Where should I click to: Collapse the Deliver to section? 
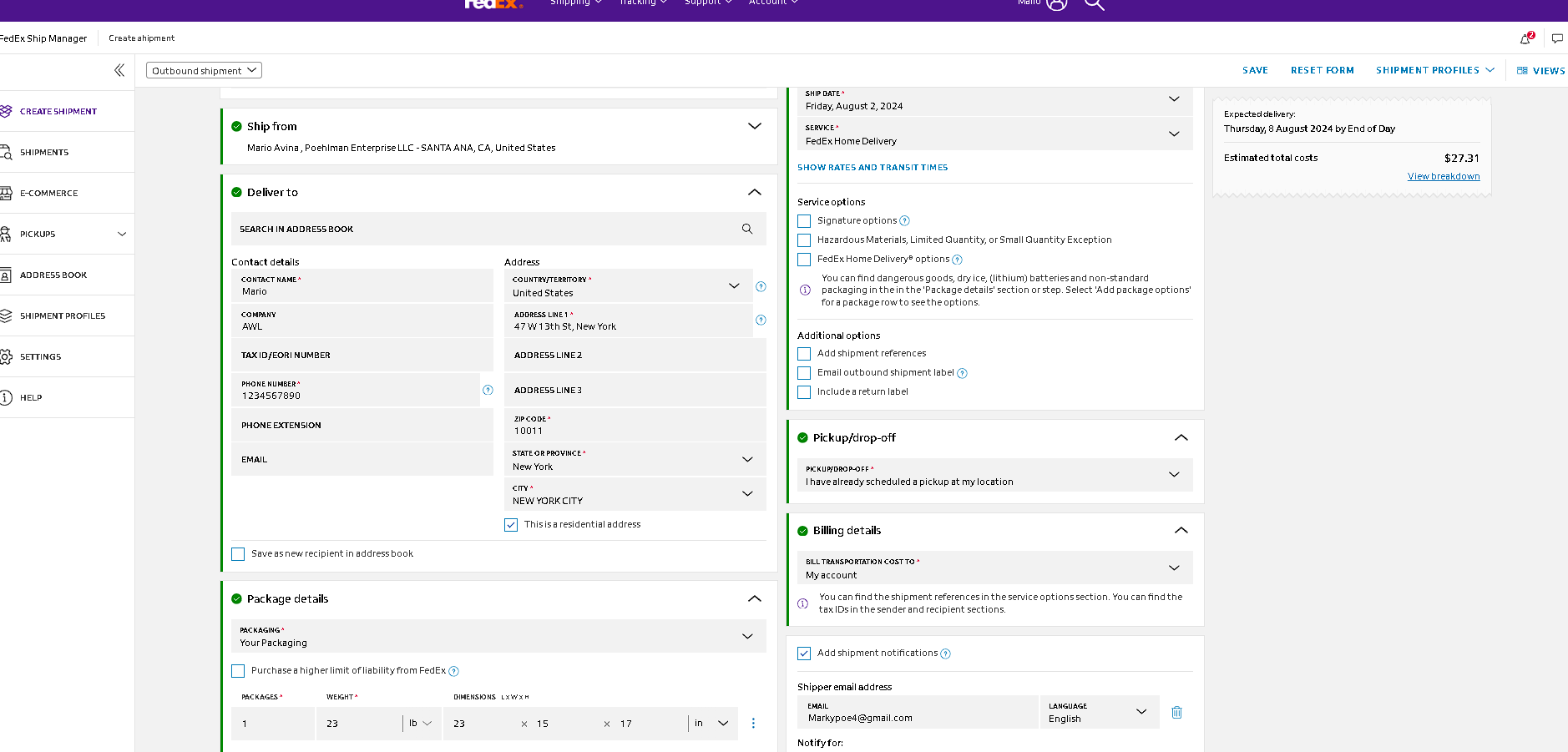755,192
